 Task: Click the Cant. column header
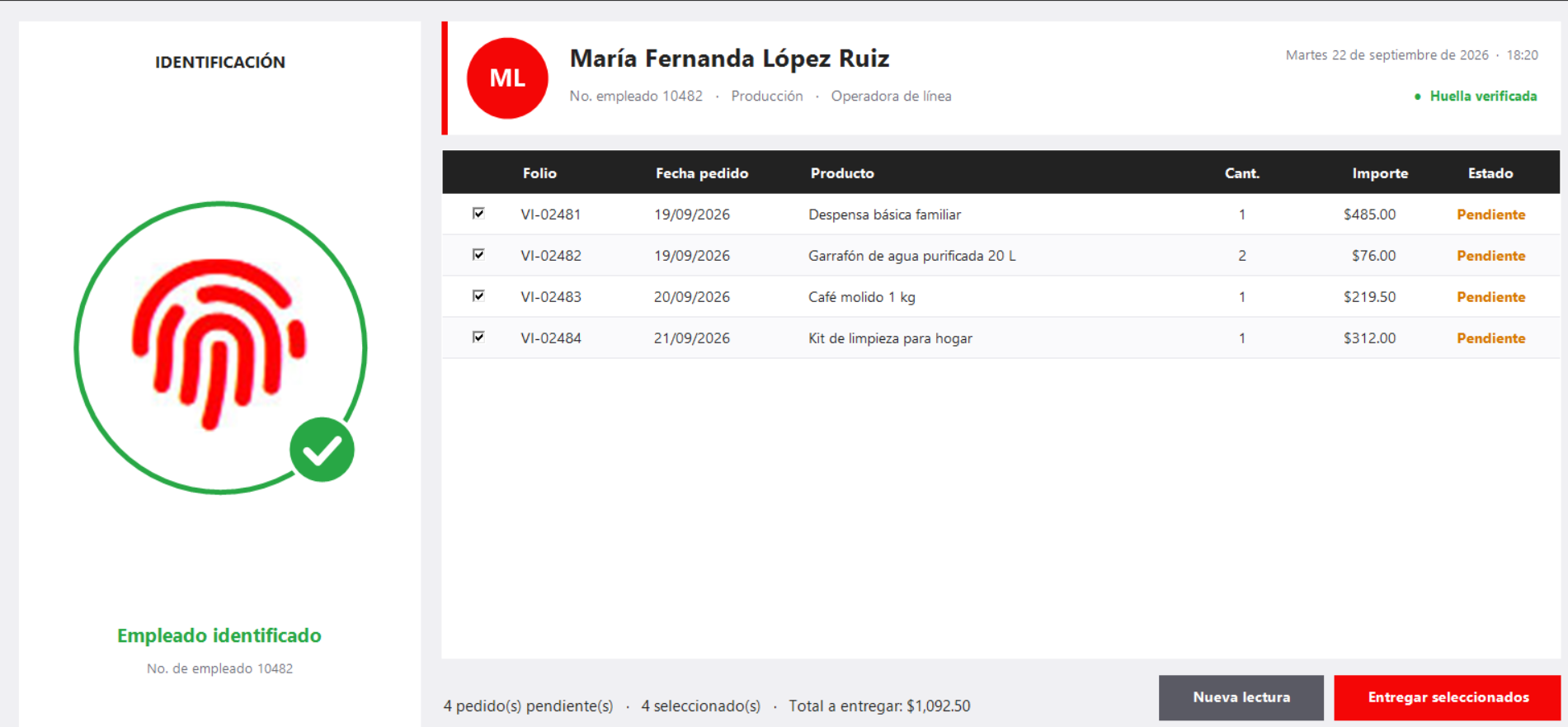pos(1242,173)
